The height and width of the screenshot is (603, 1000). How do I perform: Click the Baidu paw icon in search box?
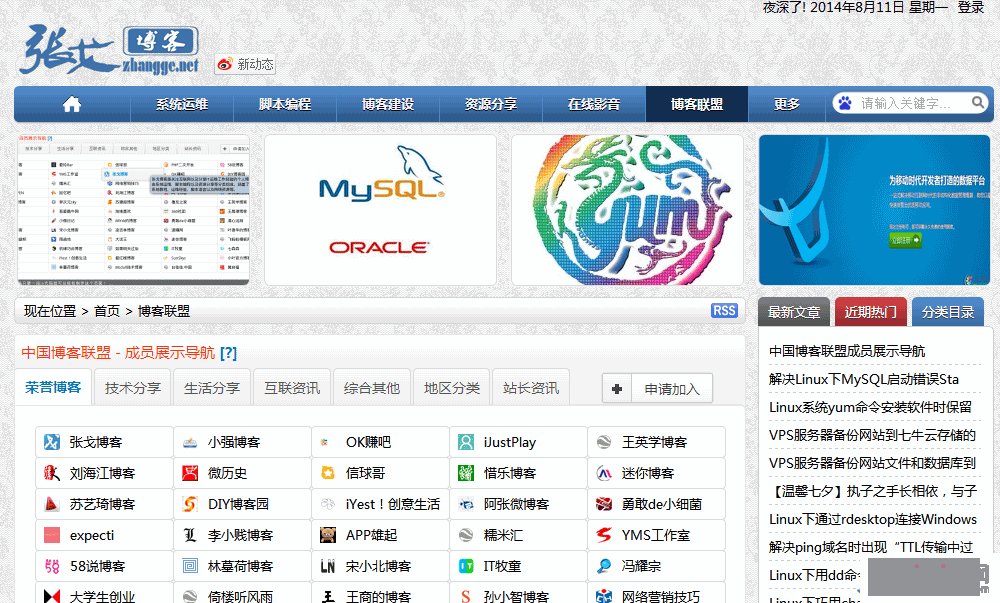[x=845, y=103]
